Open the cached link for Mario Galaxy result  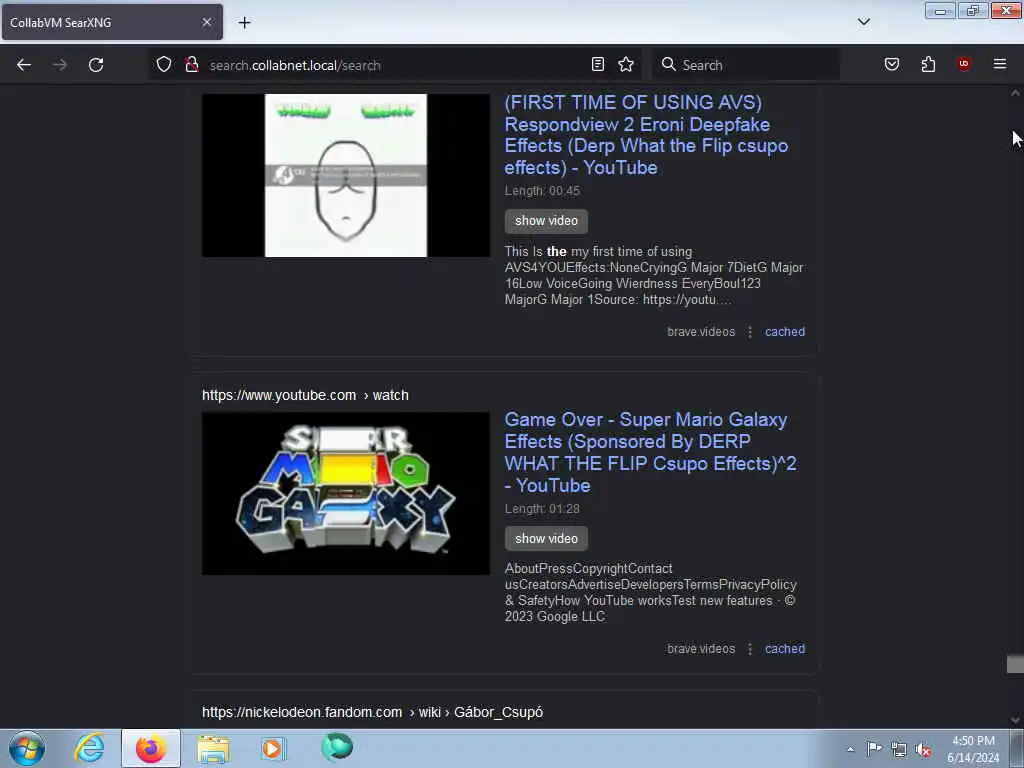pyautogui.click(x=784, y=648)
